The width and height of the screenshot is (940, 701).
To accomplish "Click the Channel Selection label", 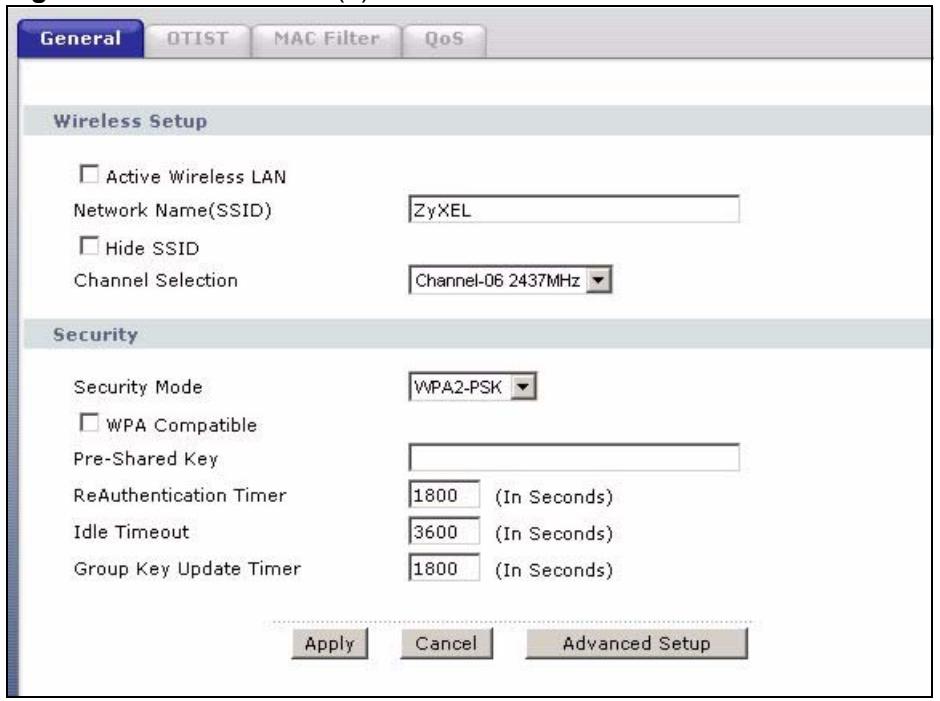I will pos(156,280).
